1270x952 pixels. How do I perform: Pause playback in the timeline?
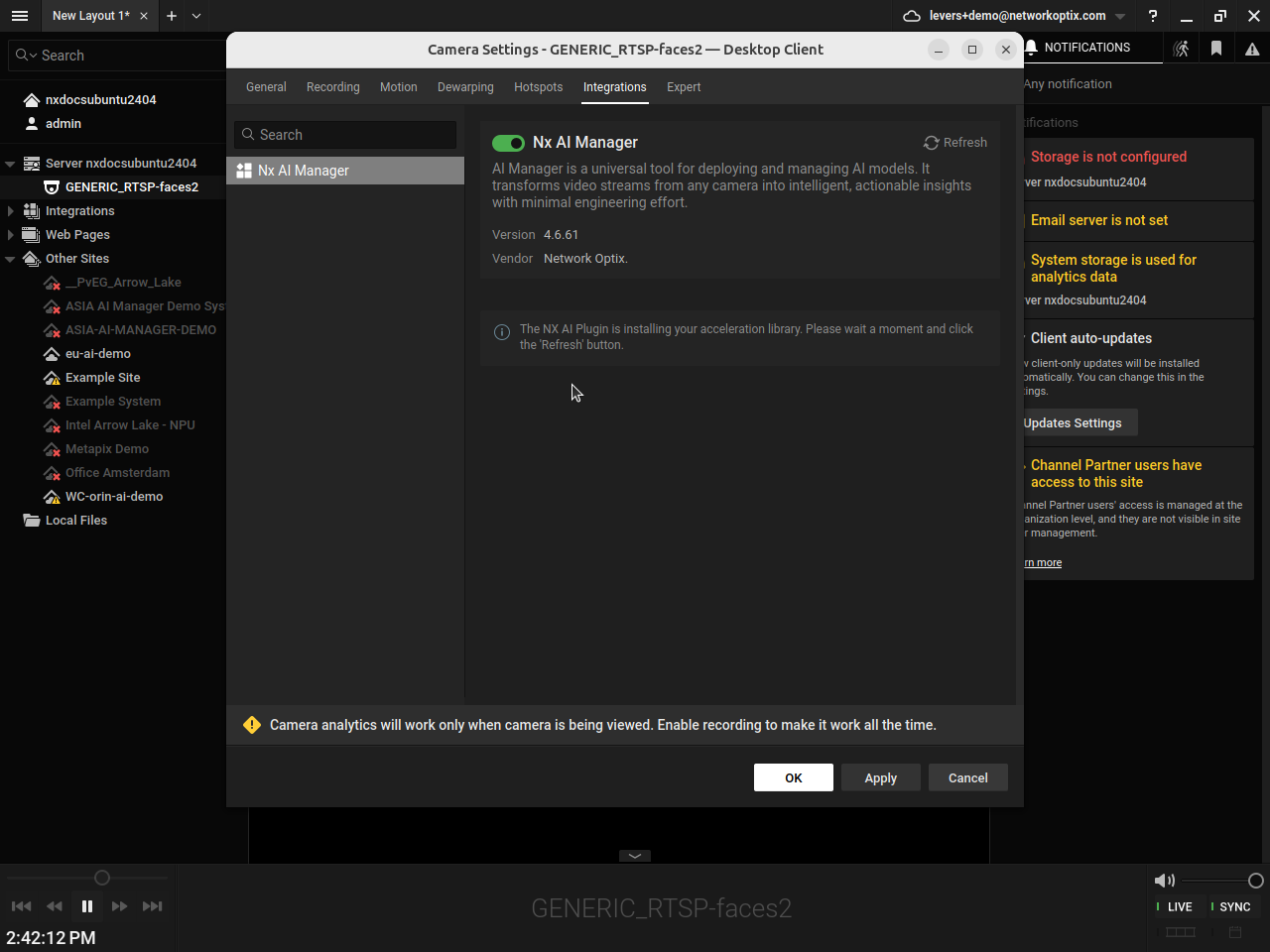(87, 906)
